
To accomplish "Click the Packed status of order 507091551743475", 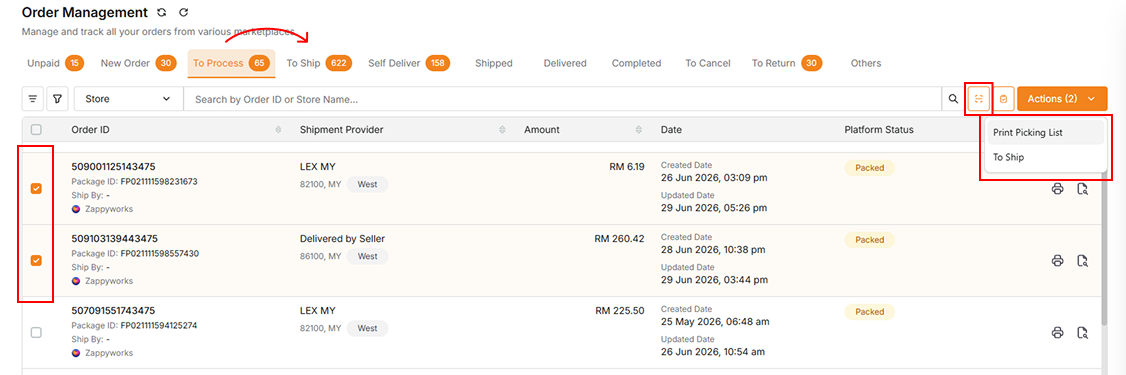I will tap(870, 312).
